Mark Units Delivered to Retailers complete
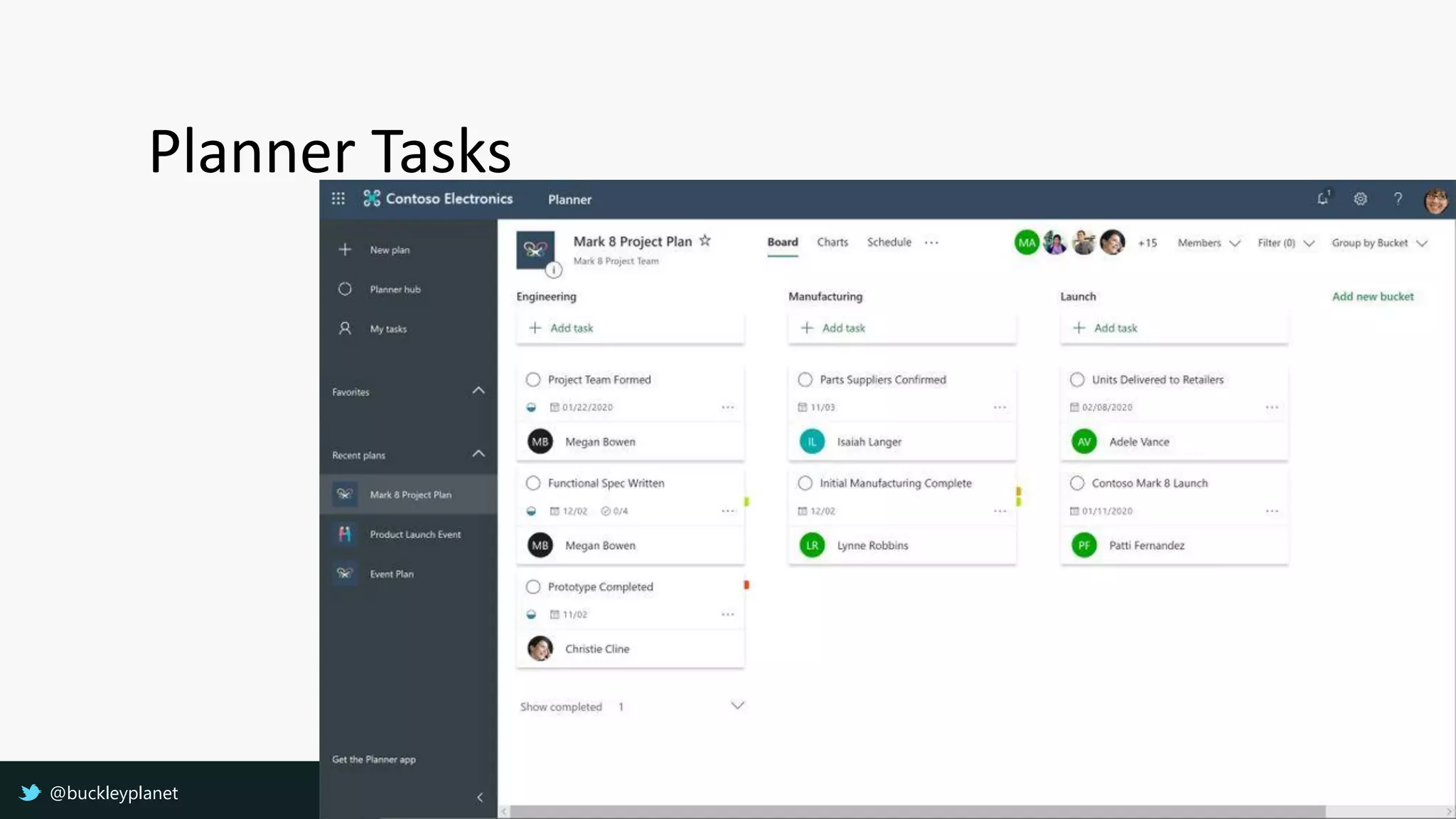This screenshot has width=1456, height=819. pyautogui.click(x=1077, y=380)
